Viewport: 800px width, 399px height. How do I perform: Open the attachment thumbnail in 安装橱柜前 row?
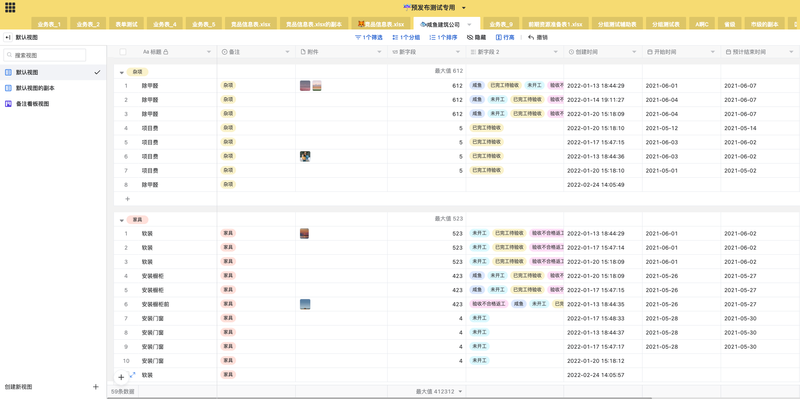point(305,305)
